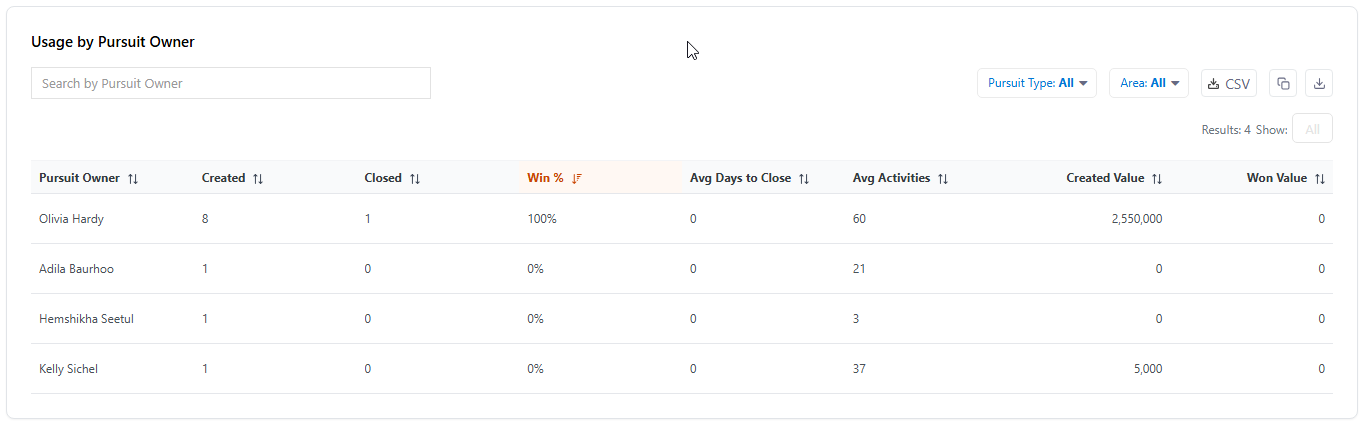1364x427 pixels.
Task: Sort by Created Value arrows icon
Action: (1157, 178)
